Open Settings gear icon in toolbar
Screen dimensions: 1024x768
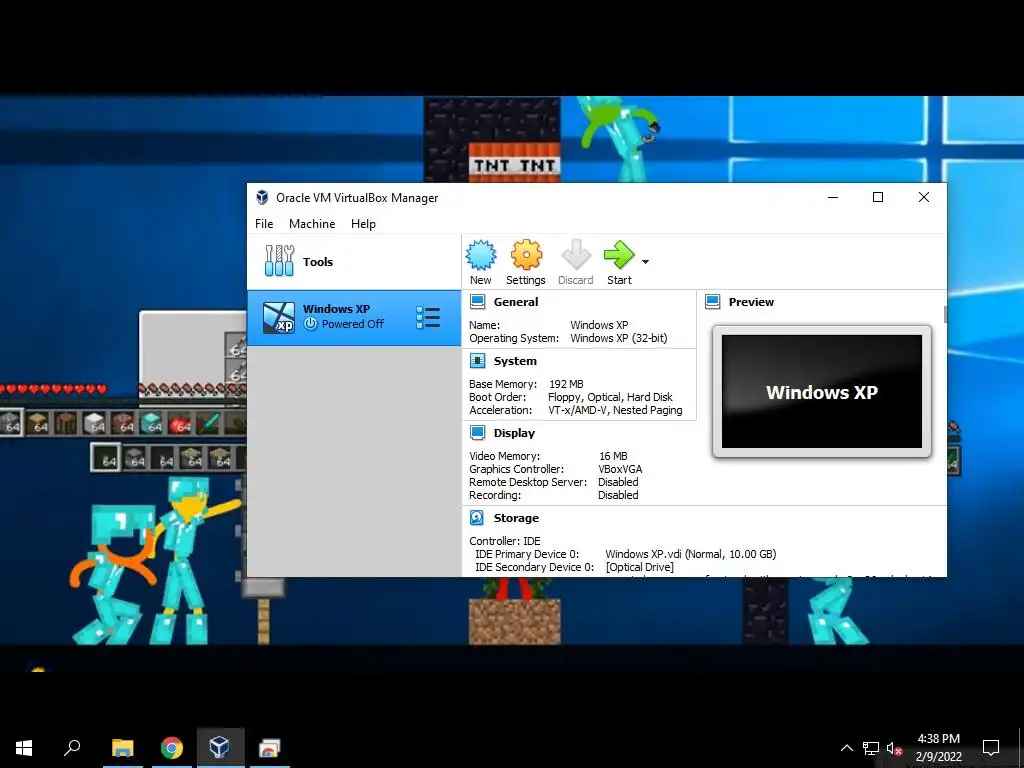pos(526,255)
